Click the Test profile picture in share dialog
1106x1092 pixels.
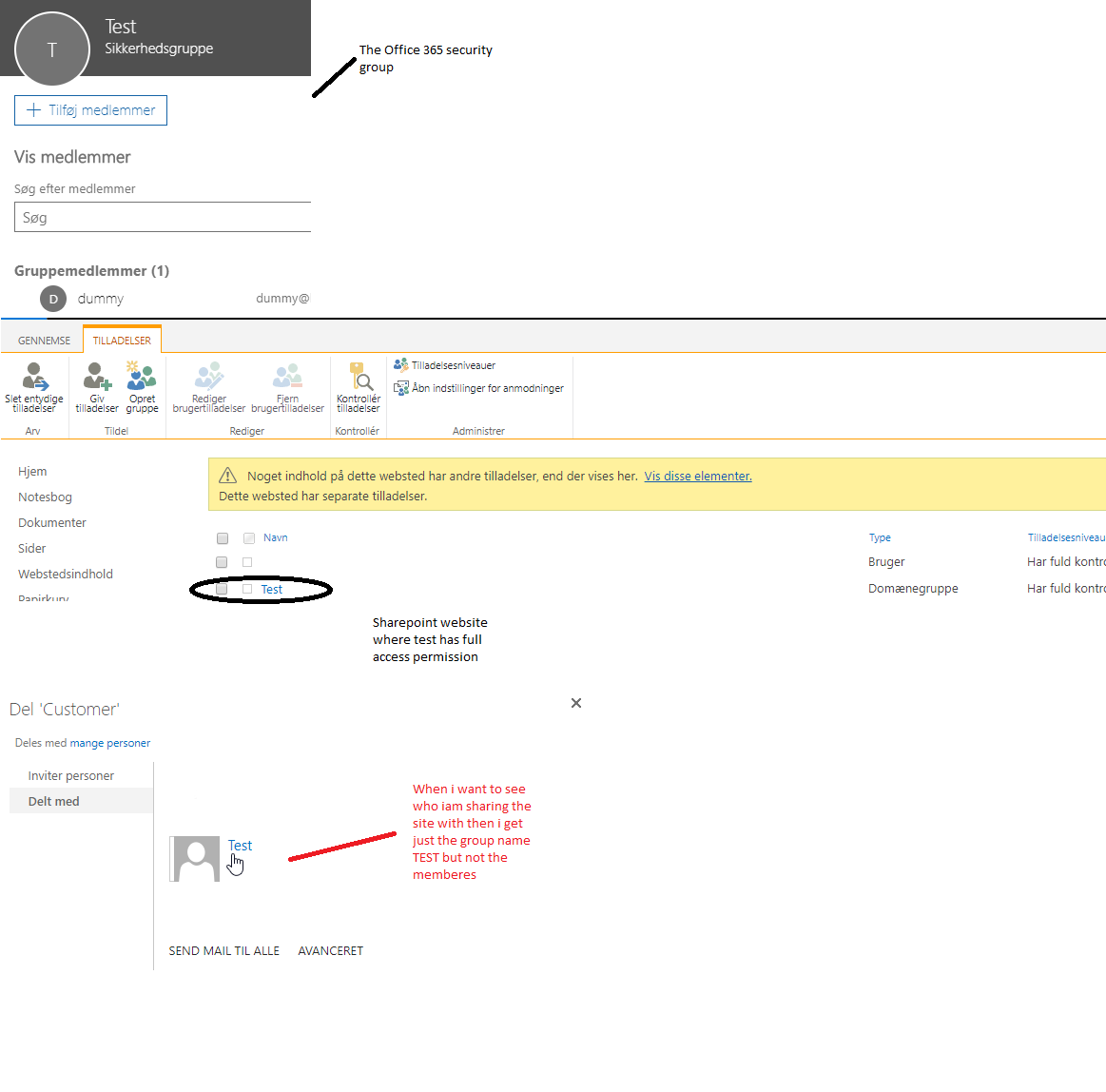[194, 858]
